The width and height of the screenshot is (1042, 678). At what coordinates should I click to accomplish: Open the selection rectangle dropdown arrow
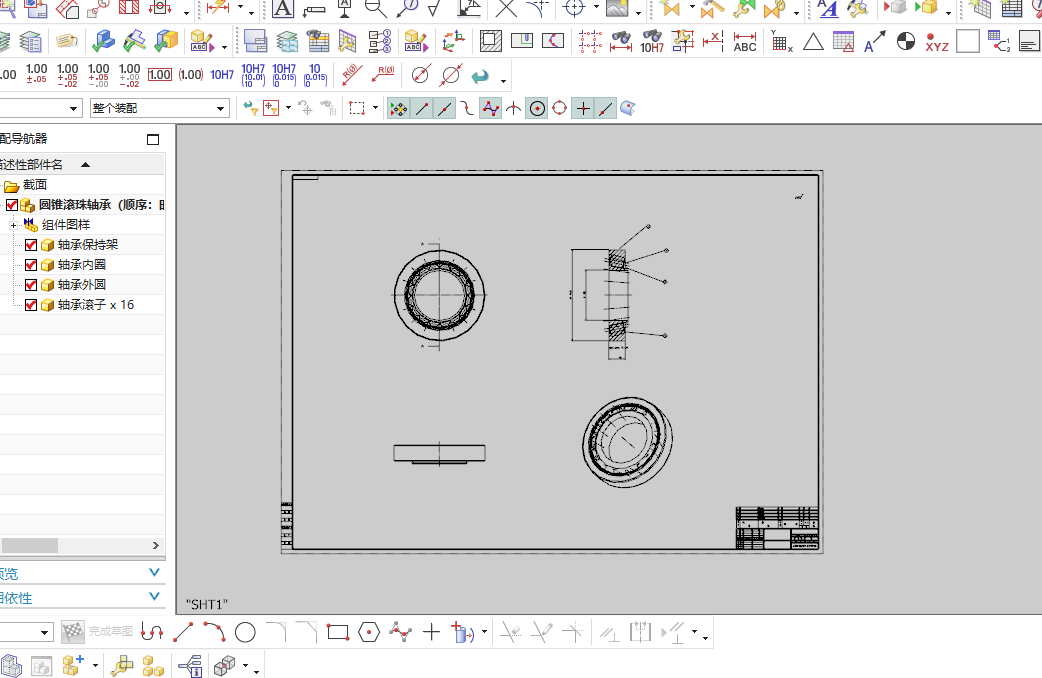(375, 108)
